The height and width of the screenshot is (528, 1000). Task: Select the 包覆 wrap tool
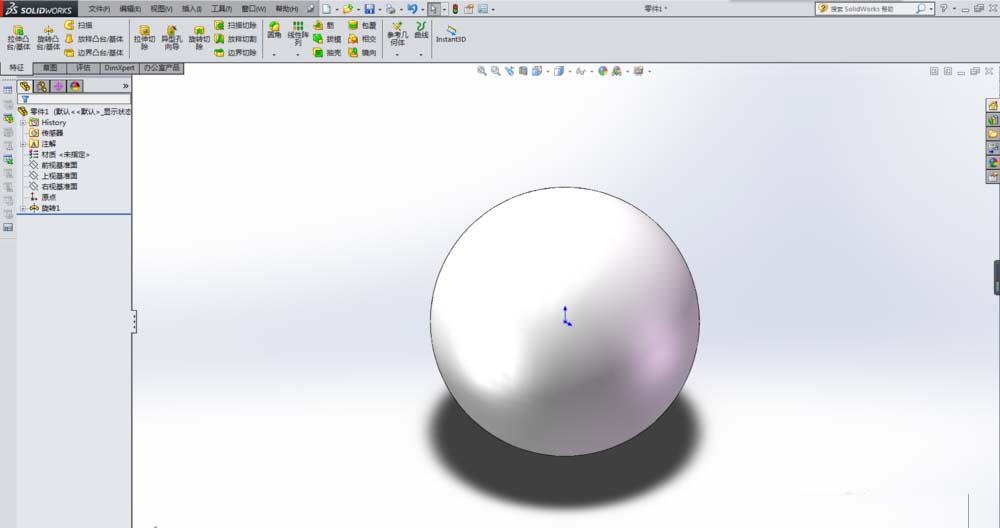(x=362, y=25)
